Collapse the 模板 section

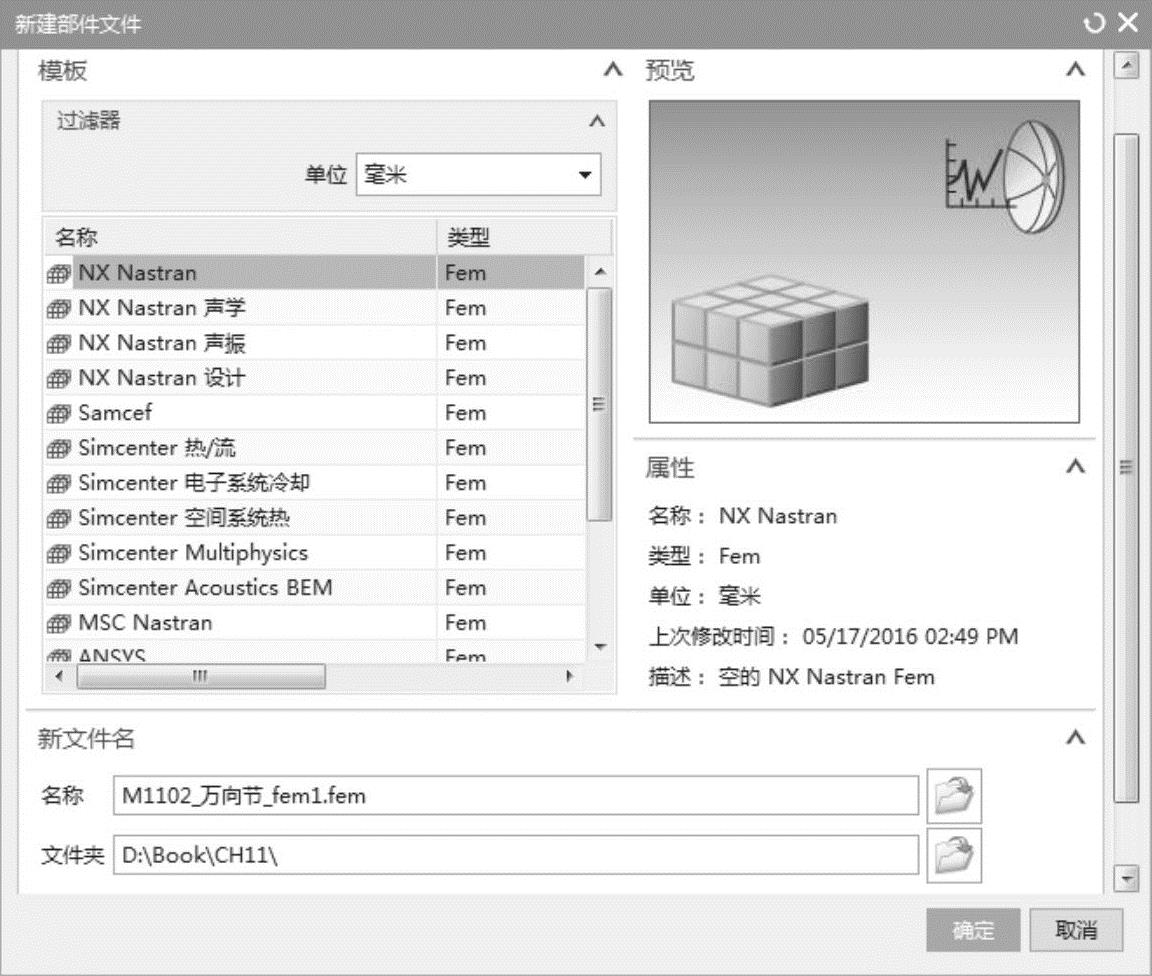pos(613,70)
